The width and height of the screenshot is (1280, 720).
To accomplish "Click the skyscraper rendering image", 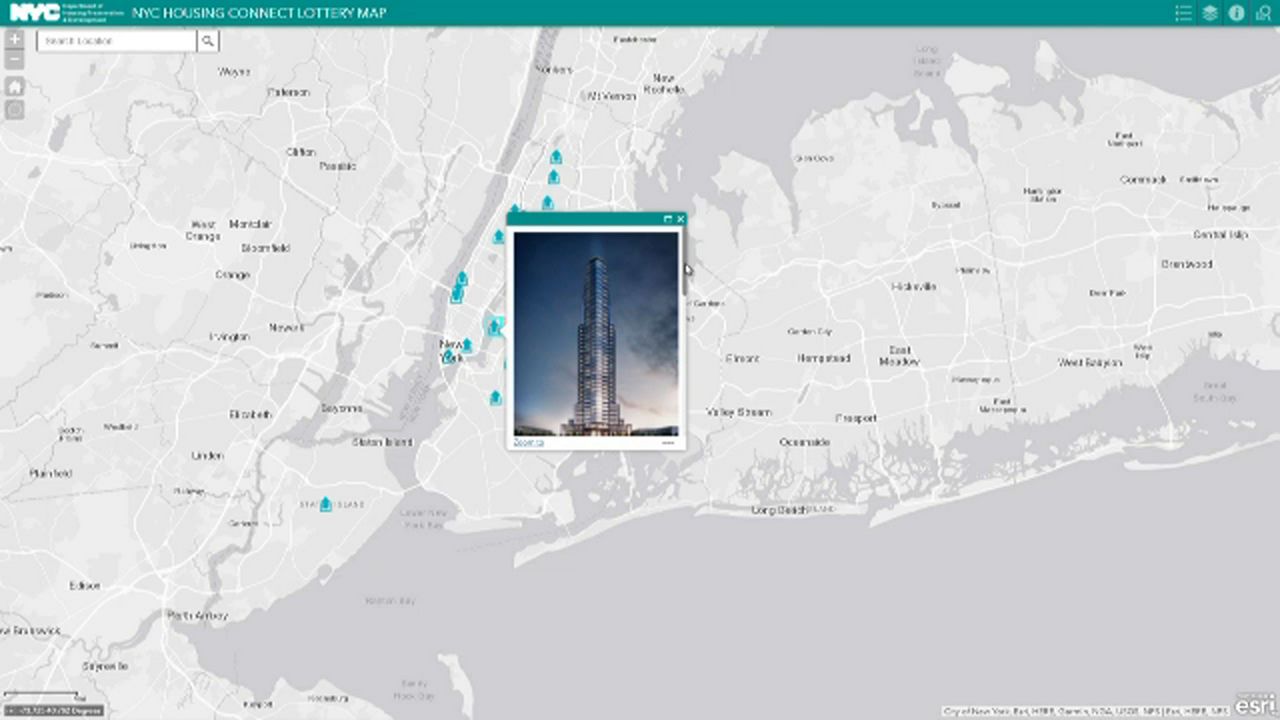I will 596,333.
